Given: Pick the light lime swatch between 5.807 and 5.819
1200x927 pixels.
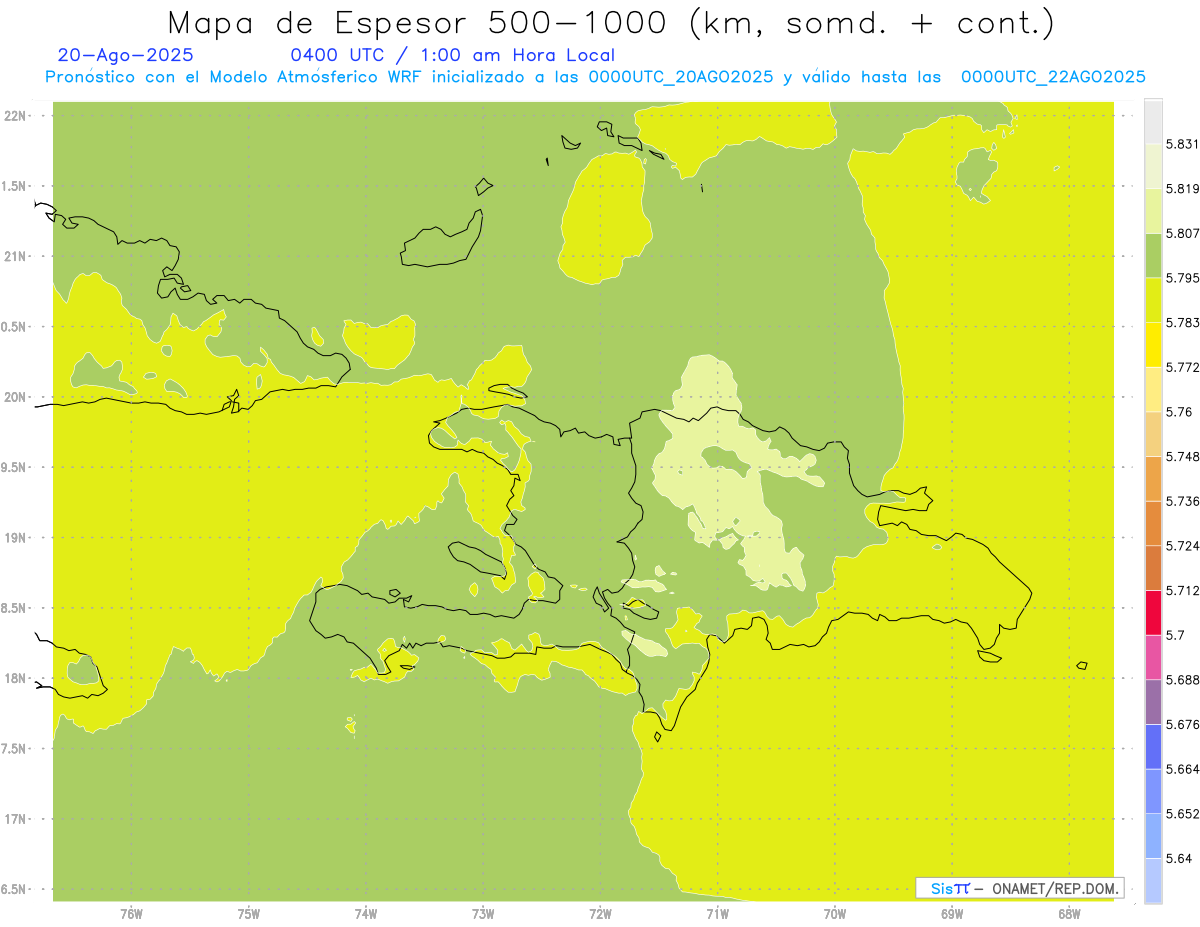Looking at the screenshot, I should click(1153, 211).
